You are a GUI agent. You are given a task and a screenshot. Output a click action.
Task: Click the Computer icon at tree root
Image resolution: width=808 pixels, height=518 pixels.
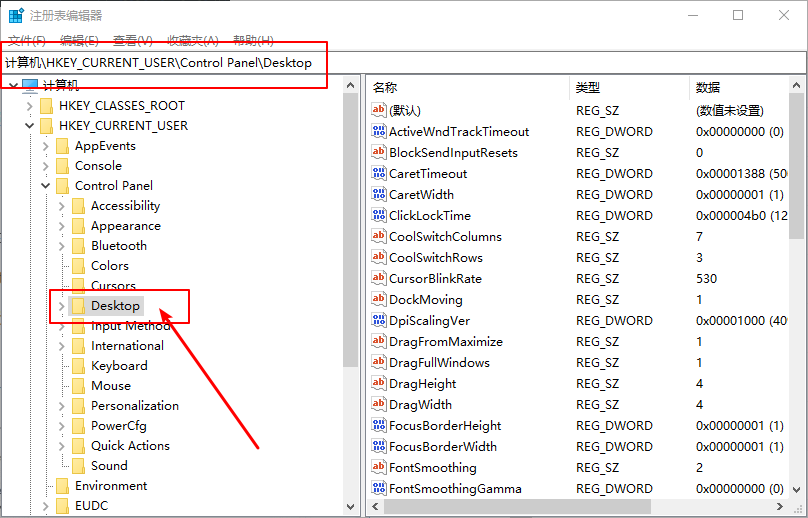point(30,86)
